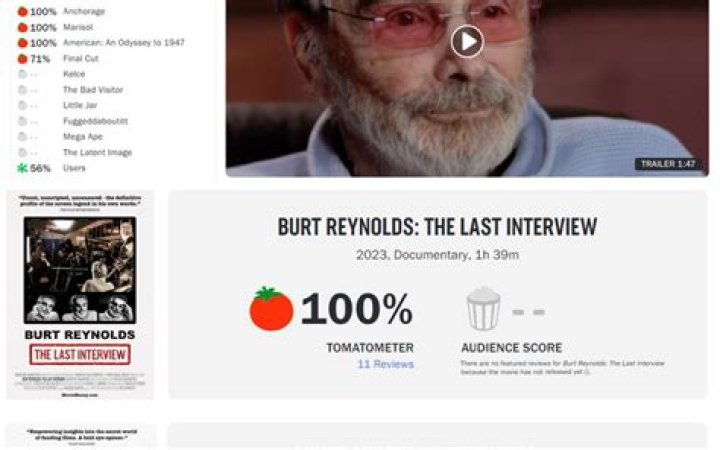Viewport: 720px width, 450px height.
Task: Open Mega Ape list entry
Action: pyautogui.click(x=83, y=136)
